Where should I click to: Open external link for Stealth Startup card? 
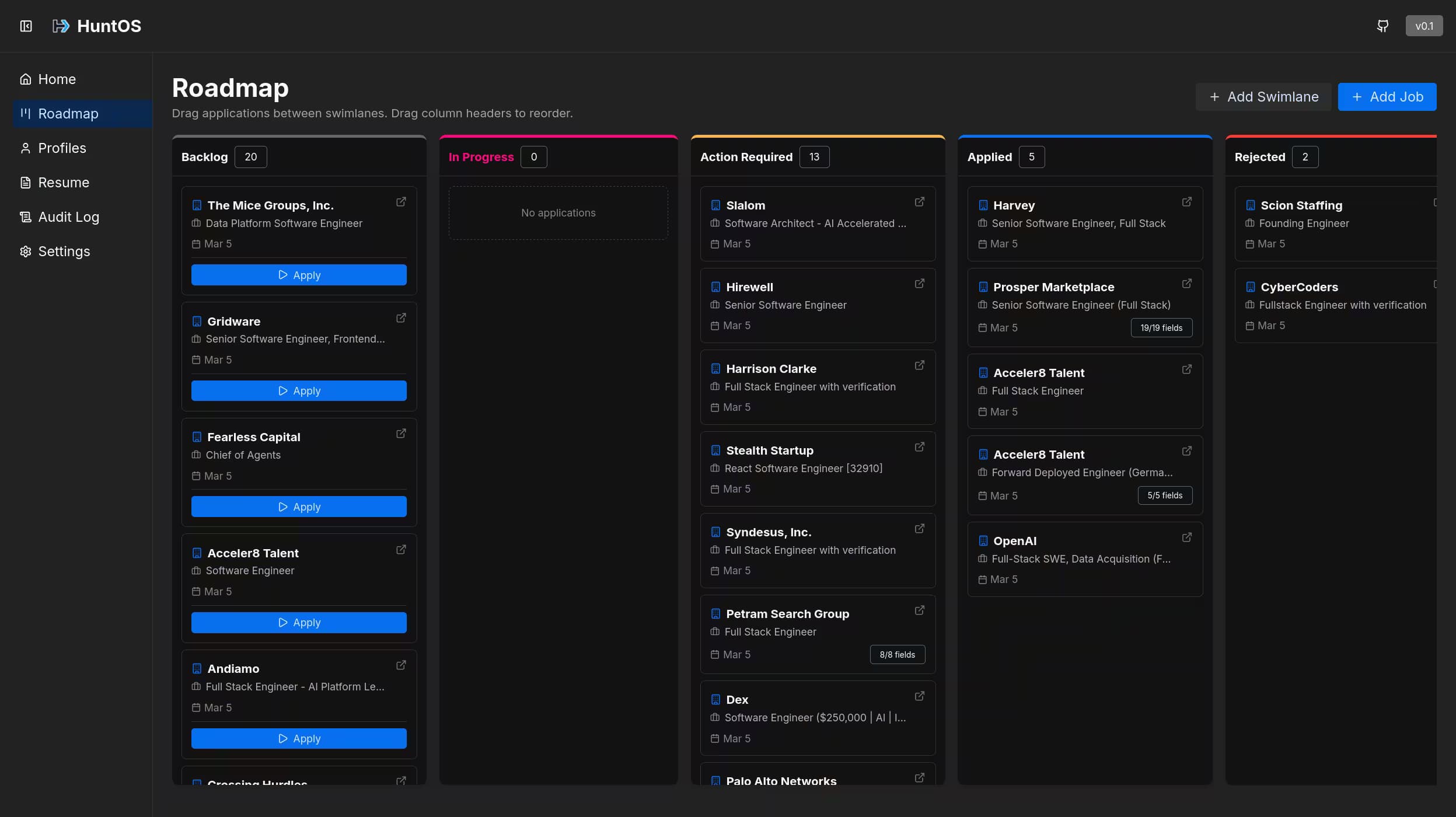pos(919,447)
